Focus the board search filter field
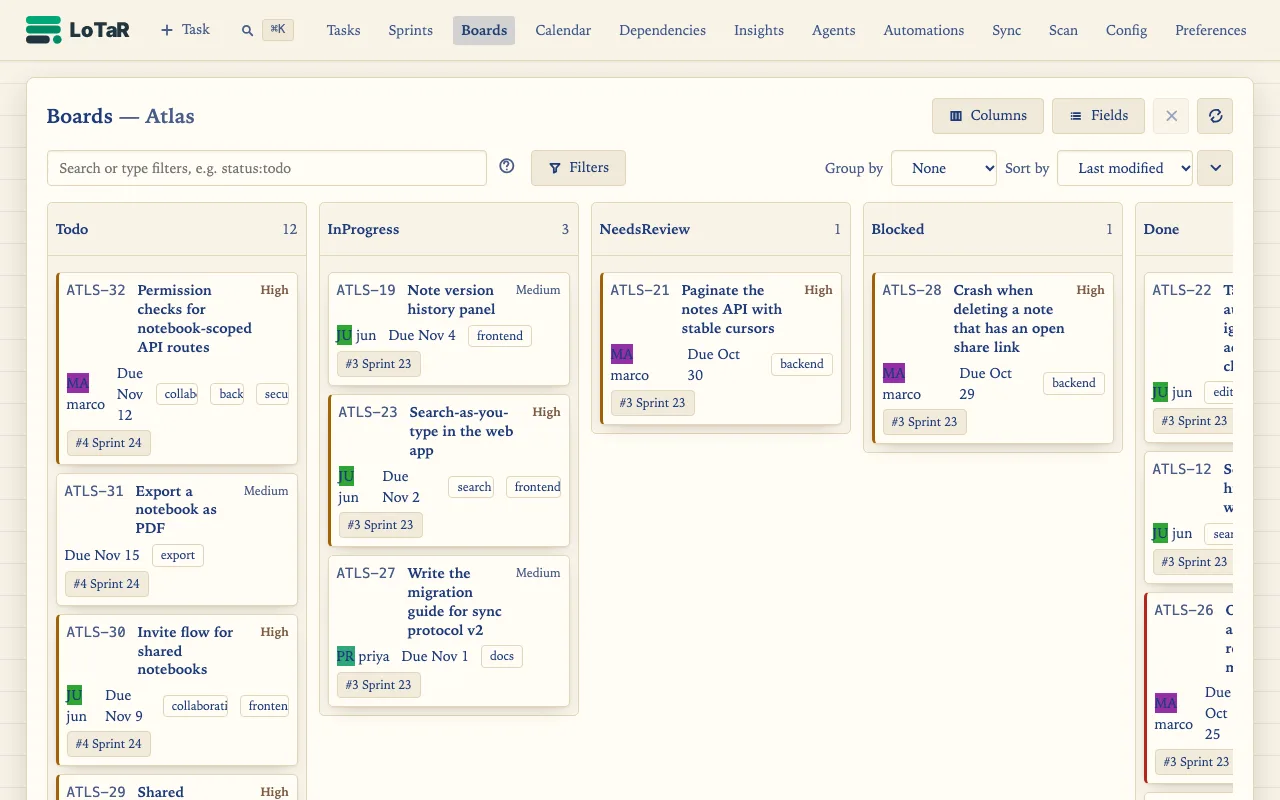The image size is (1280, 800). coord(267,168)
